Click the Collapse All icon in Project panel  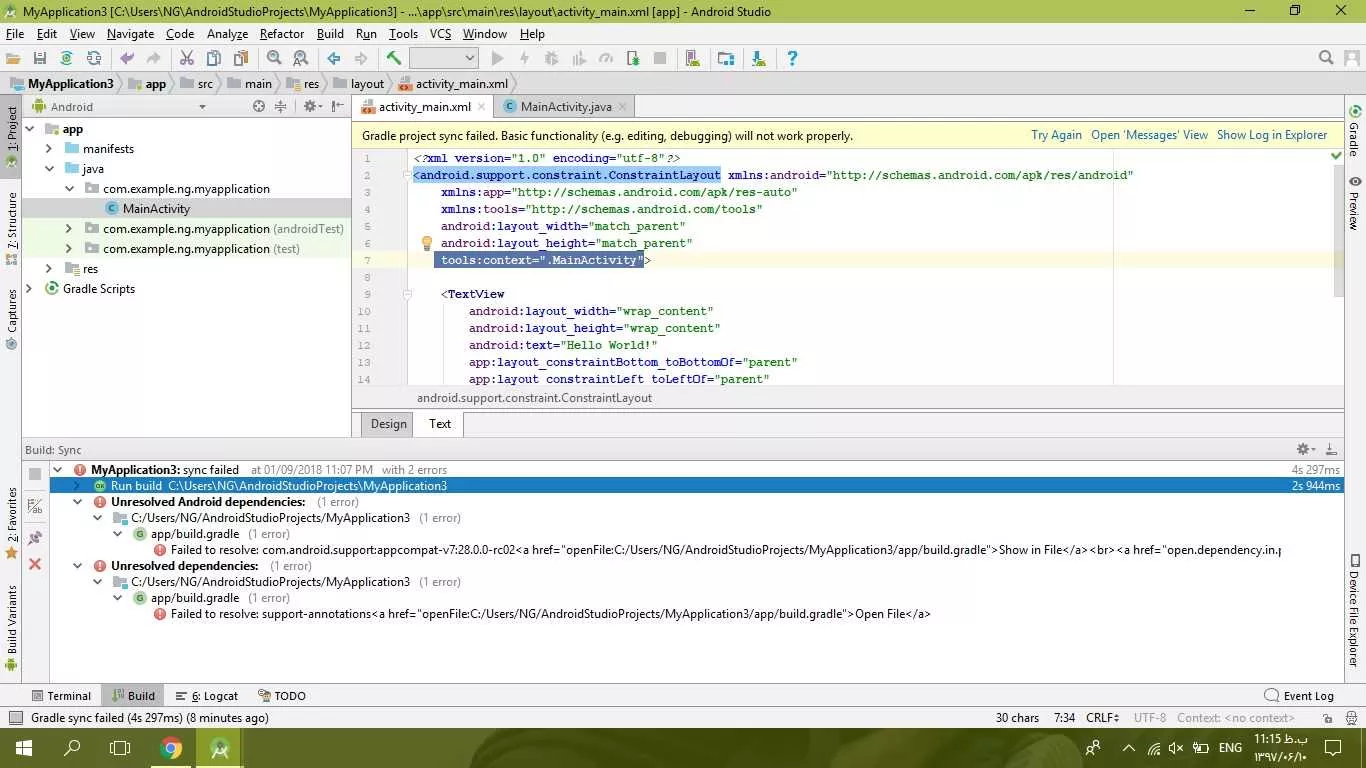coord(281,107)
